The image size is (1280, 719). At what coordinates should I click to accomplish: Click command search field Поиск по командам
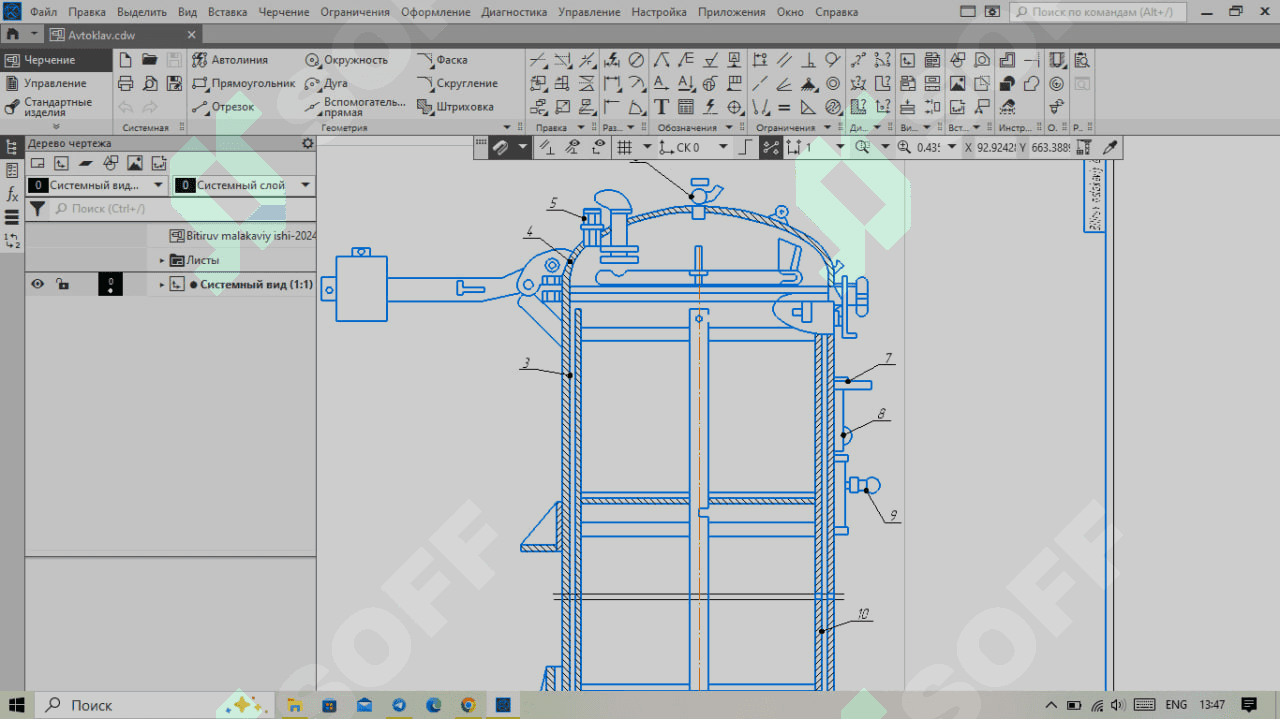point(1097,12)
